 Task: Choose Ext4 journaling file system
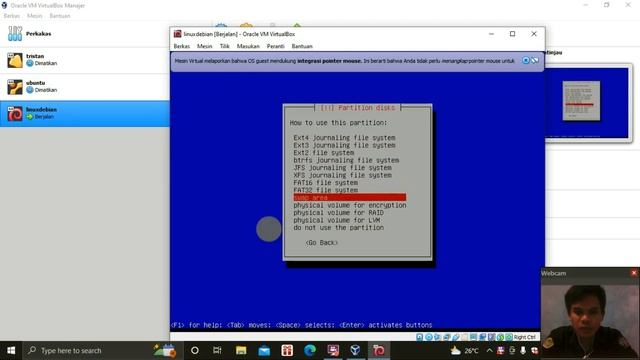tap(344, 138)
